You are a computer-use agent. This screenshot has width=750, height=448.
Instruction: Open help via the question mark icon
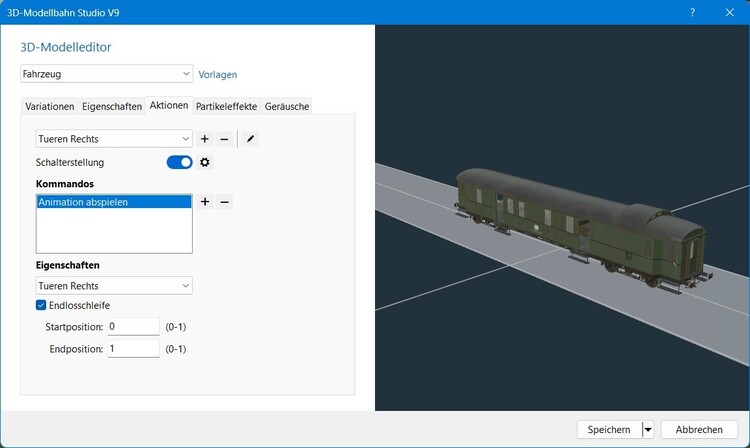pyautogui.click(x=692, y=12)
